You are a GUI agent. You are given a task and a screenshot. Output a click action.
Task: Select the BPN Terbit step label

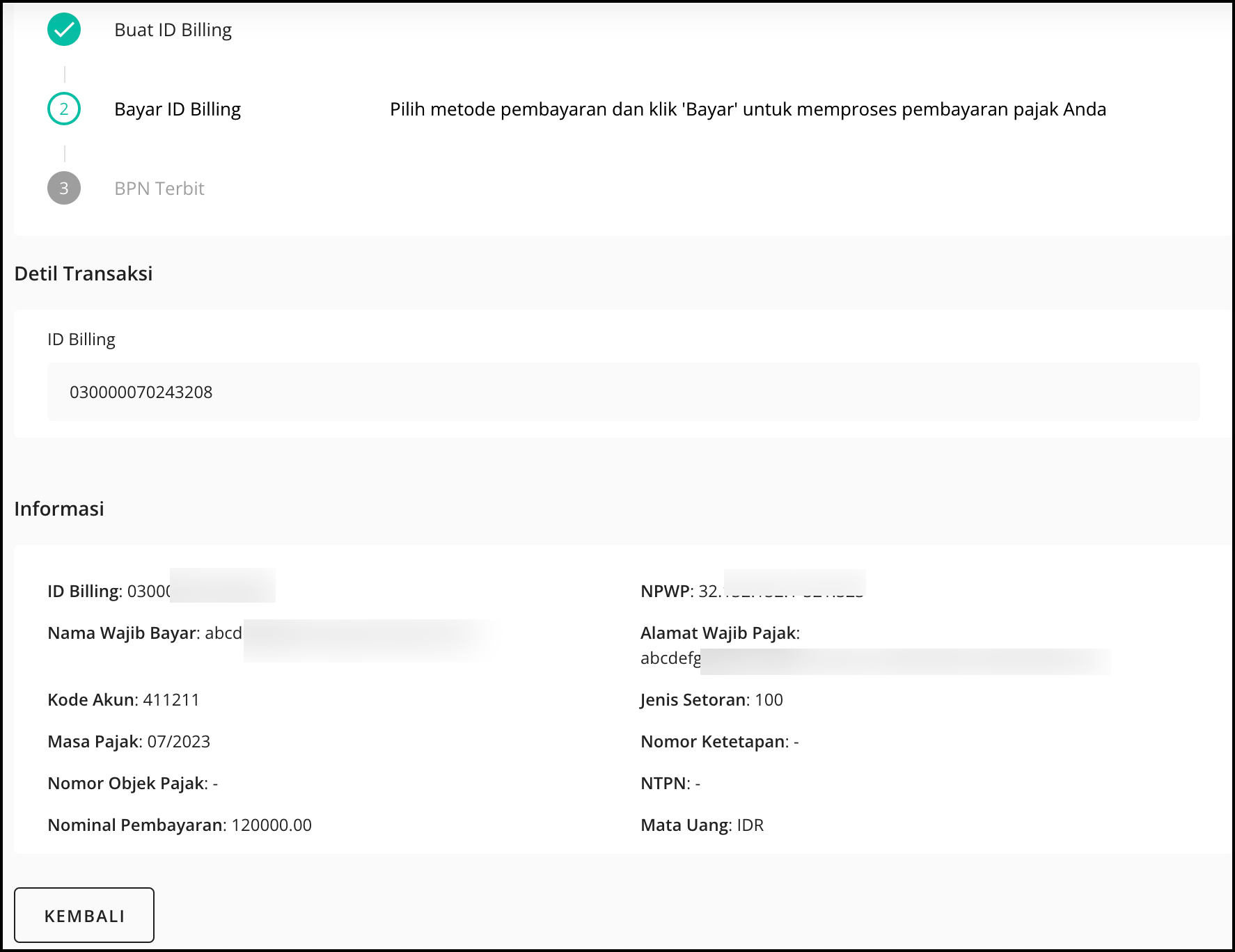159,189
